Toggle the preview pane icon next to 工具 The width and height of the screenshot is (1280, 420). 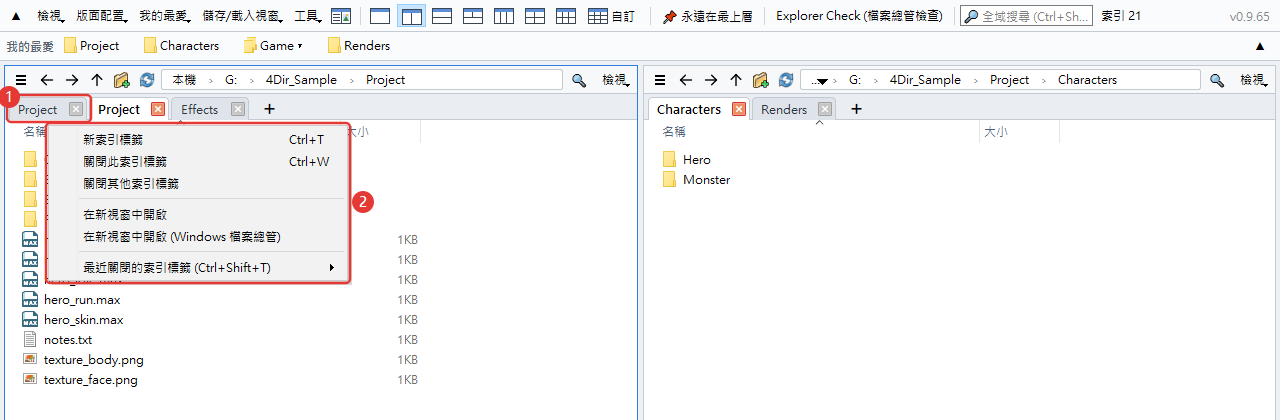[341, 16]
